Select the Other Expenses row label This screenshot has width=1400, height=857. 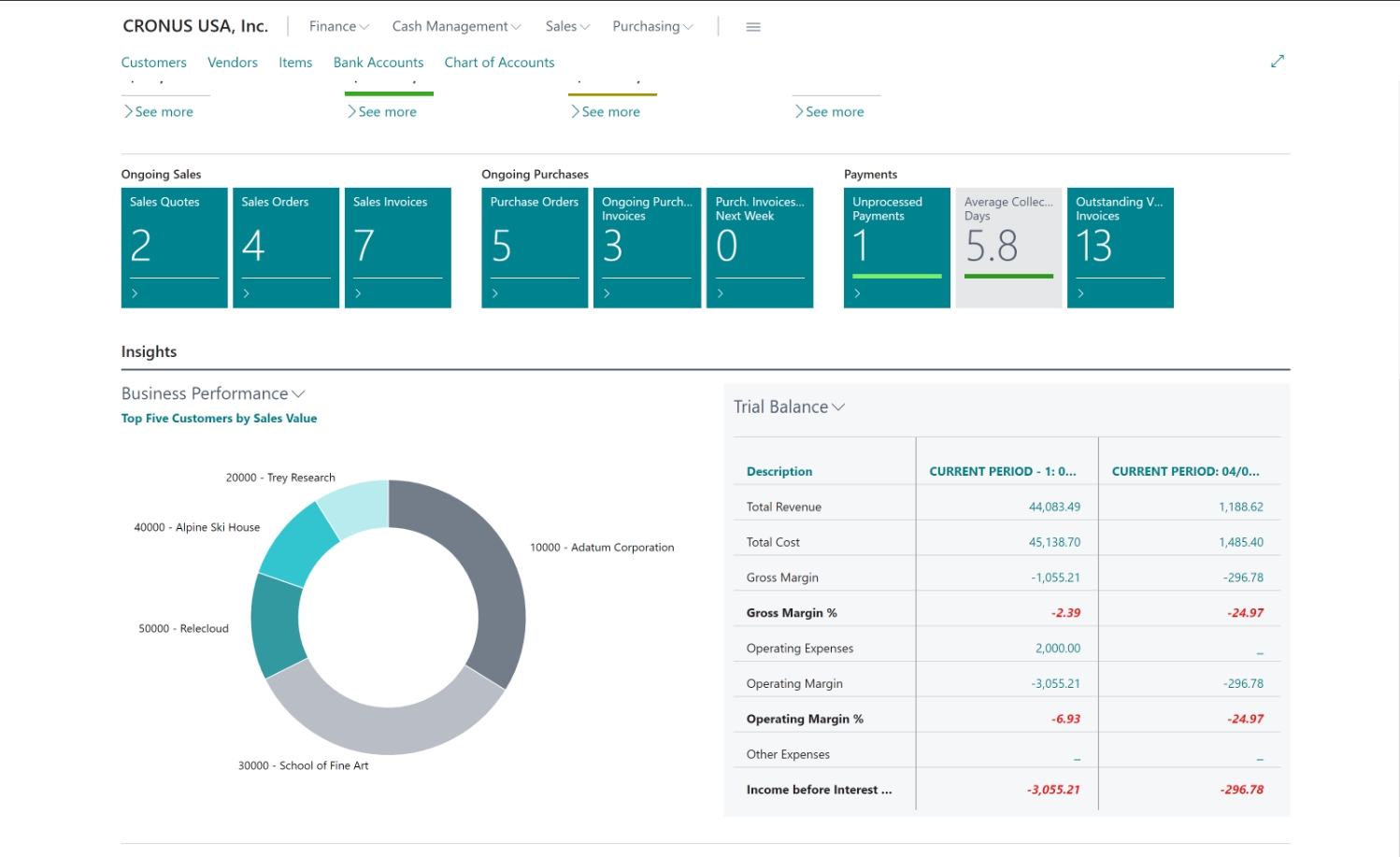tap(788, 755)
